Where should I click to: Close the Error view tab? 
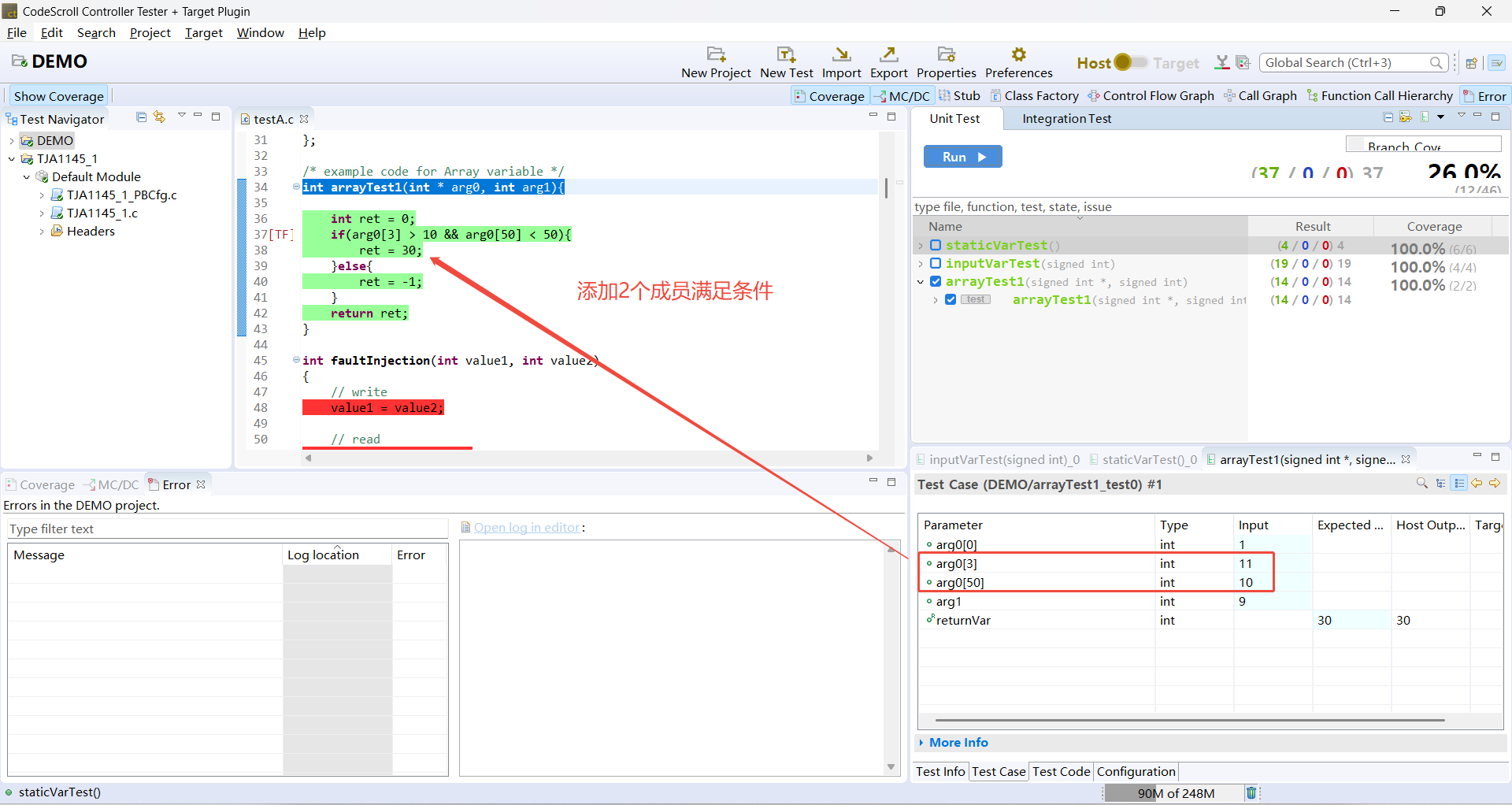tap(201, 484)
